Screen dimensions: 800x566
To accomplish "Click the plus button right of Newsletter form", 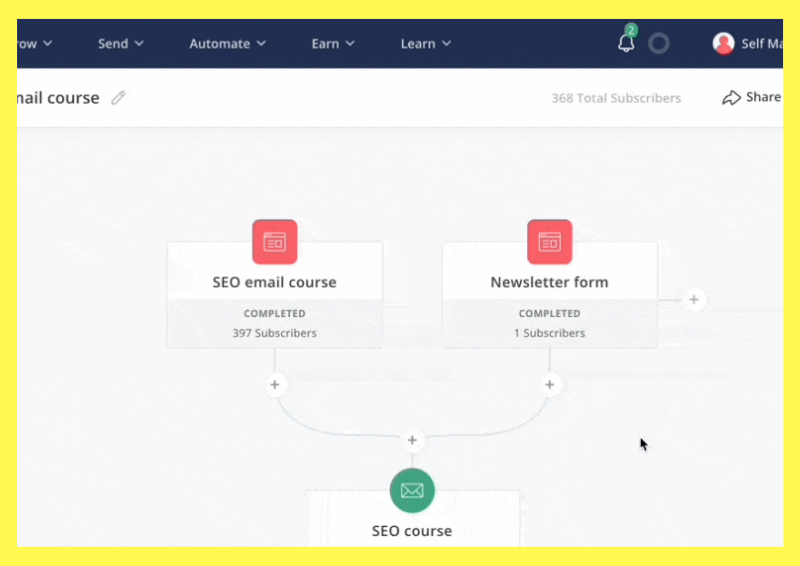I will [695, 300].
